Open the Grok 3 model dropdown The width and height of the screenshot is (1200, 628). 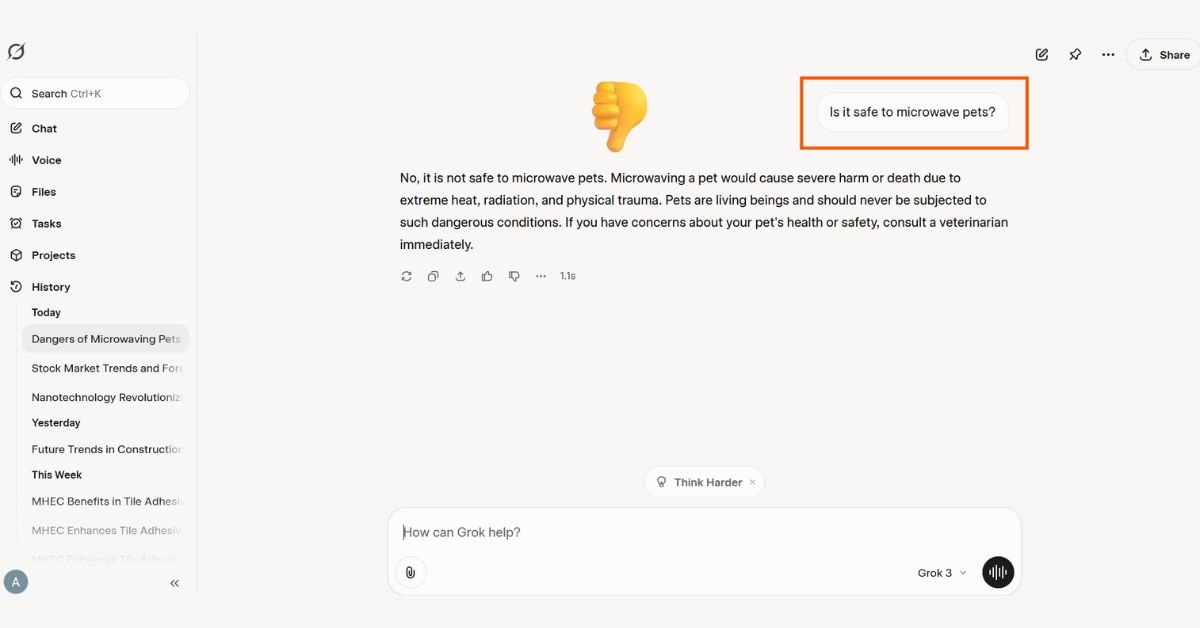point(942,573)
